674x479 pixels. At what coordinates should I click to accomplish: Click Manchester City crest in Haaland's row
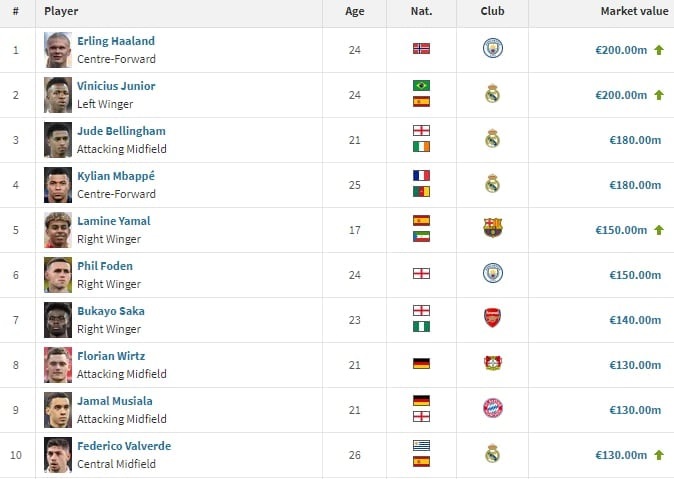click(x=493, y=48)
